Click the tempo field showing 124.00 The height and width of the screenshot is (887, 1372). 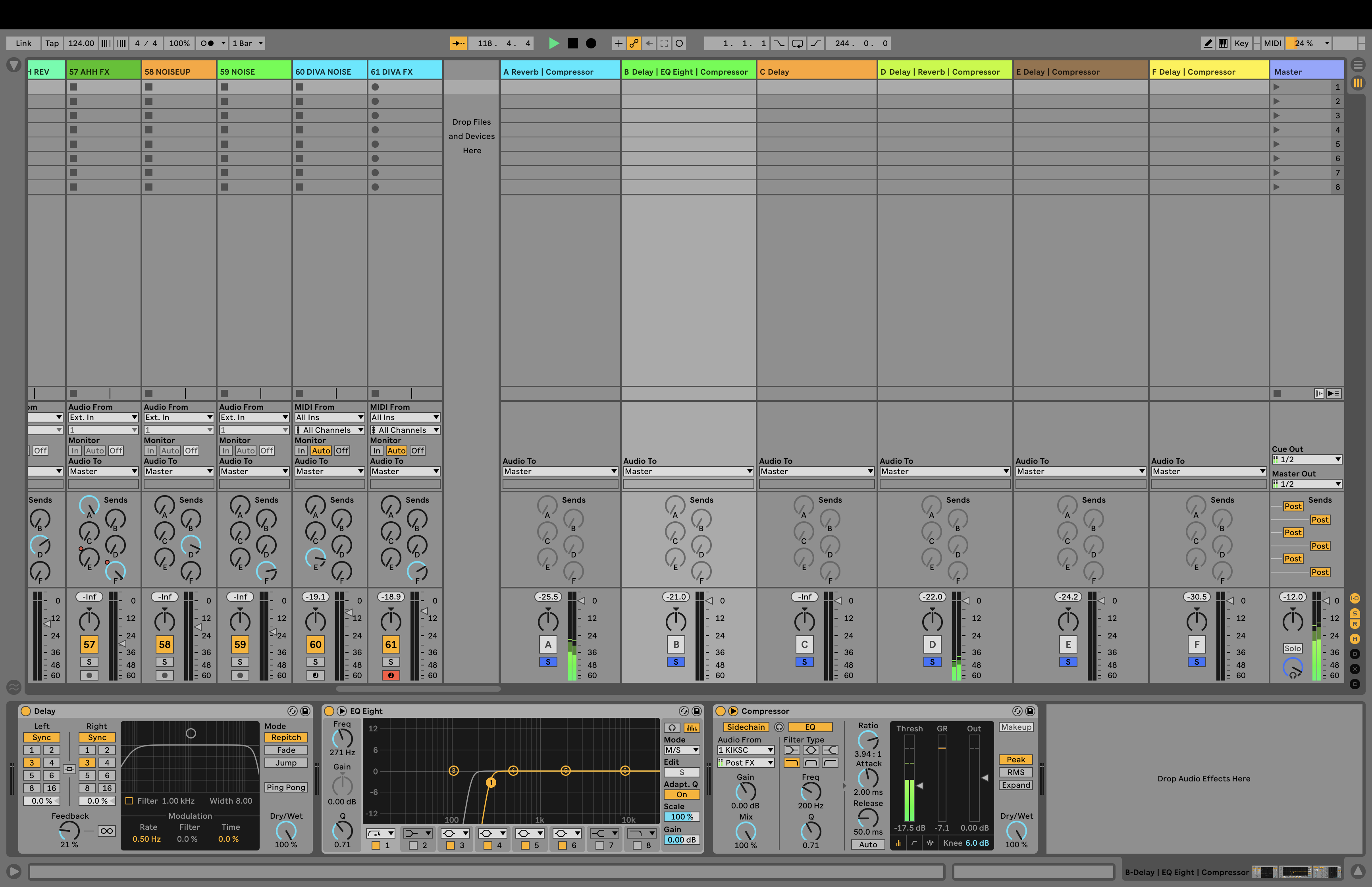[x=81, y=43]
